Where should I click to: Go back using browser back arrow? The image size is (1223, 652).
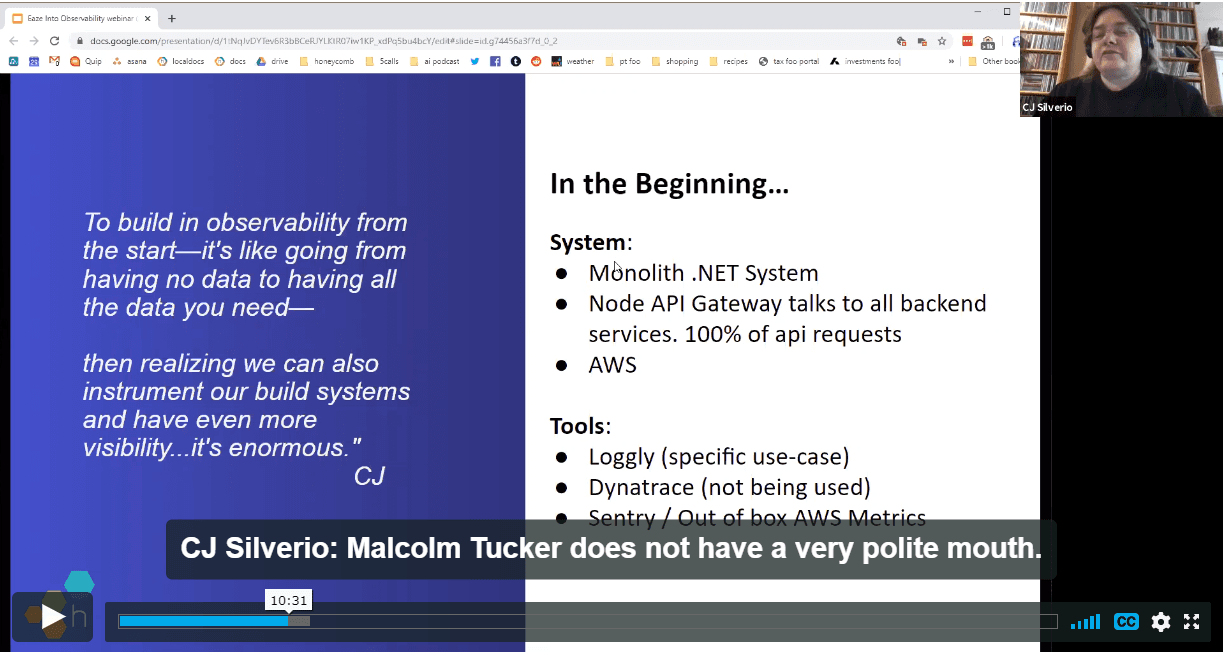(14, 41)
